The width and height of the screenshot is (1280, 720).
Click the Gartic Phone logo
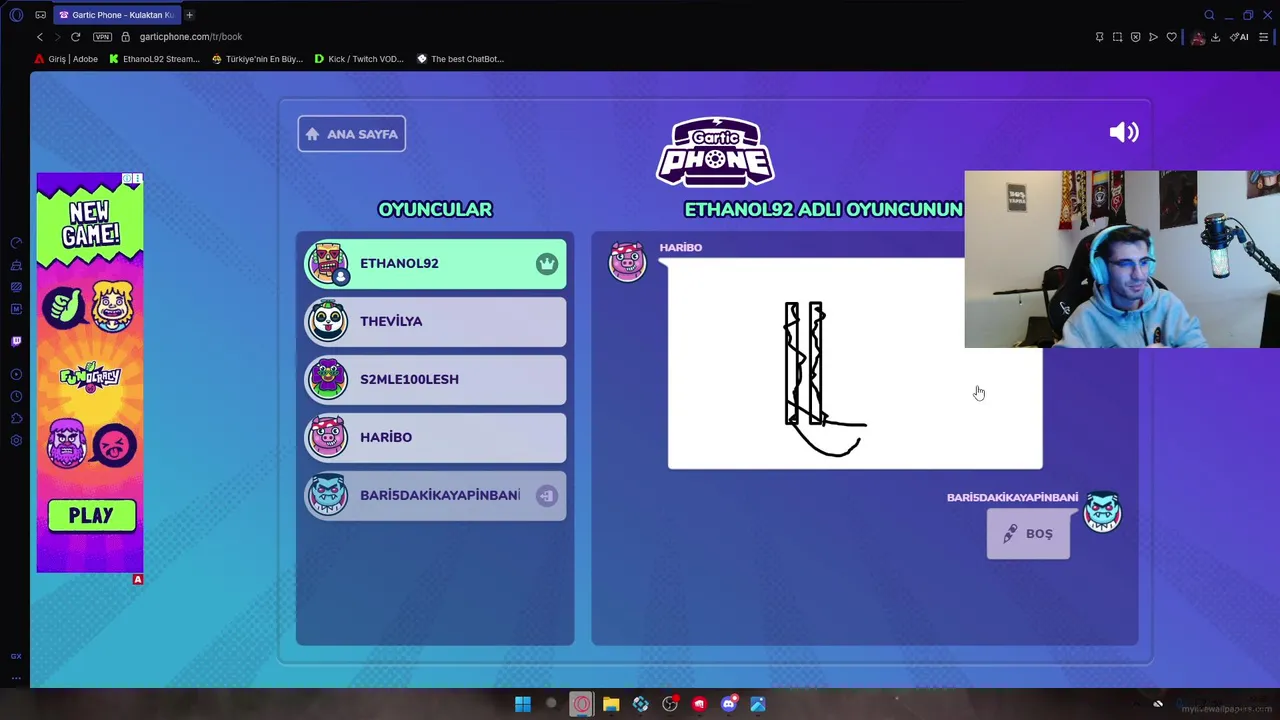pos(715,152)
